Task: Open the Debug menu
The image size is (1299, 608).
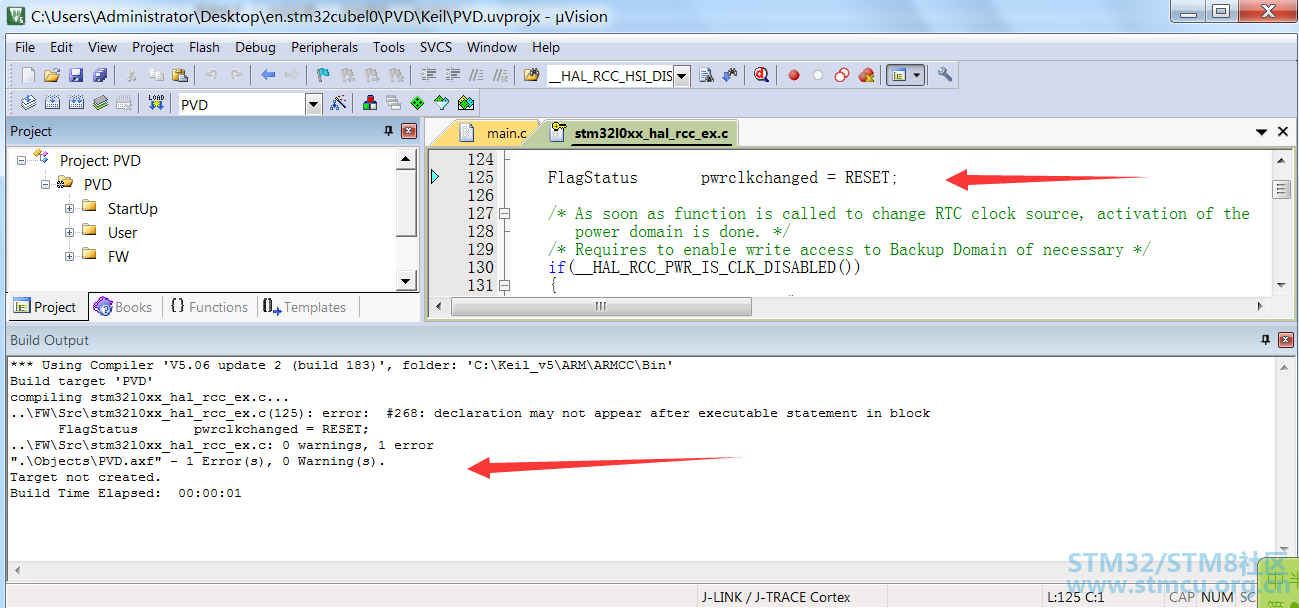Action: coord(255,47)
